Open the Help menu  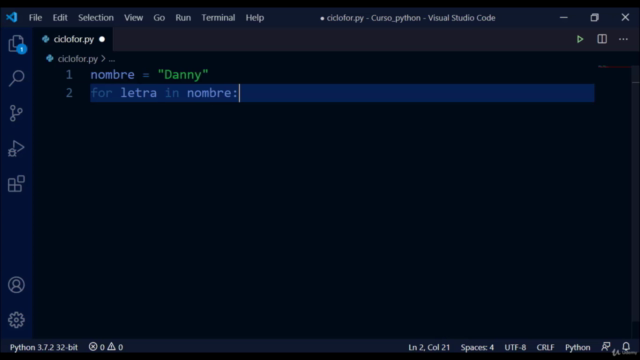point(255,18)
